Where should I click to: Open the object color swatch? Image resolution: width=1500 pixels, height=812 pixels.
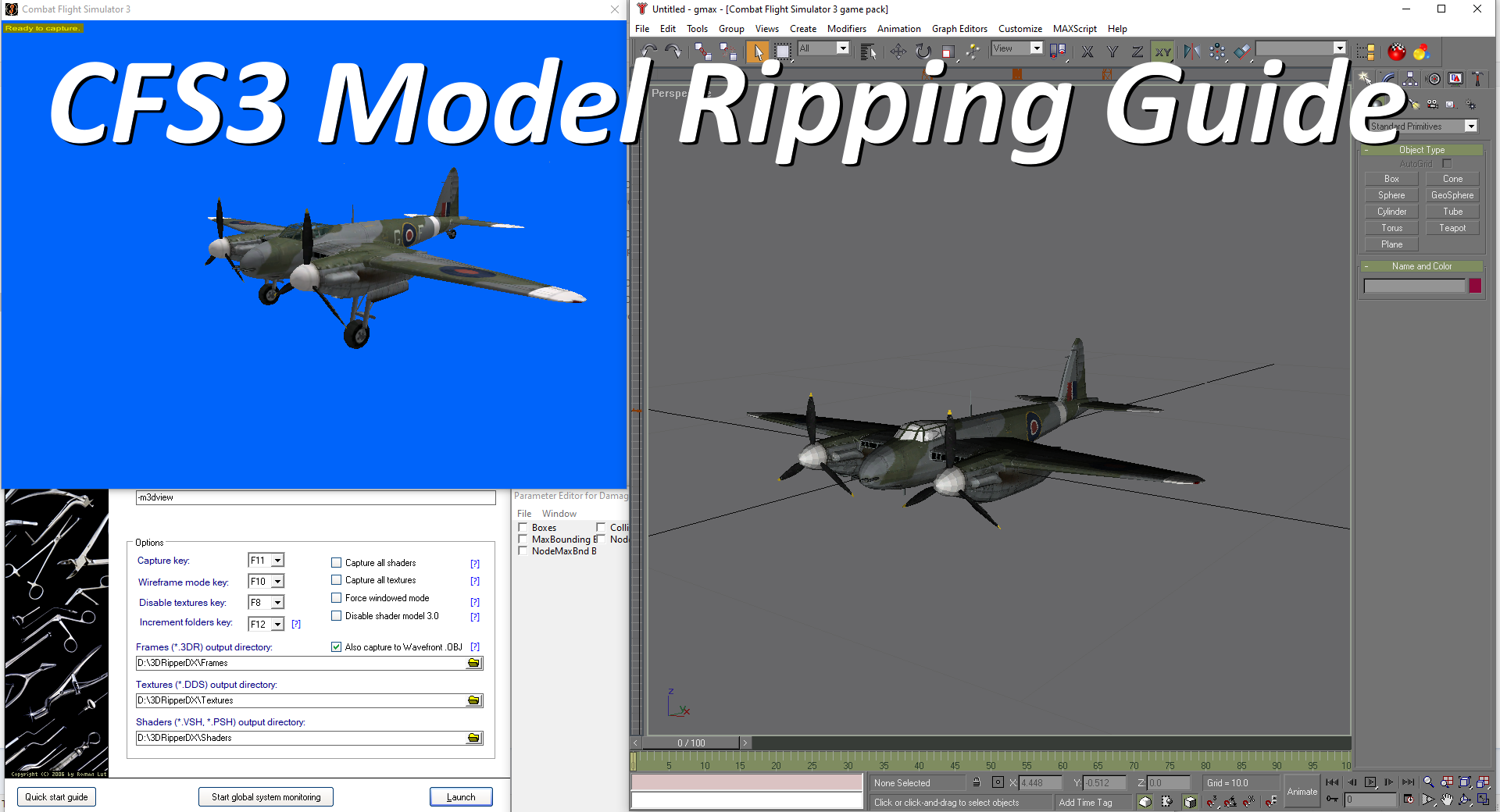click(x=1475, y=286)
